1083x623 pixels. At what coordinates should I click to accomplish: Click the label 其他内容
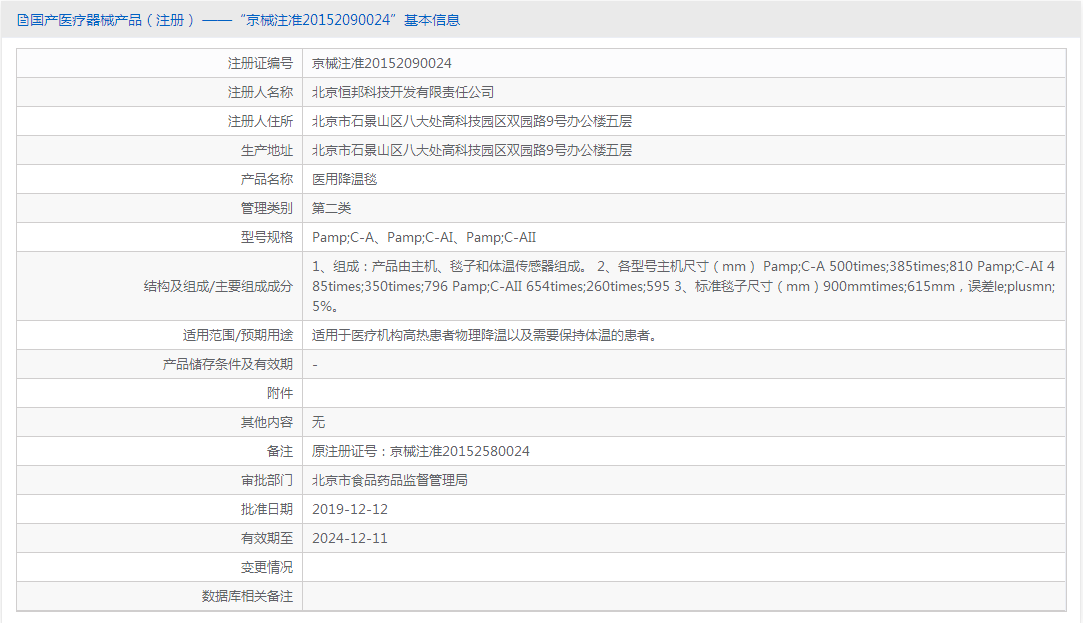(x=267, y=423)
